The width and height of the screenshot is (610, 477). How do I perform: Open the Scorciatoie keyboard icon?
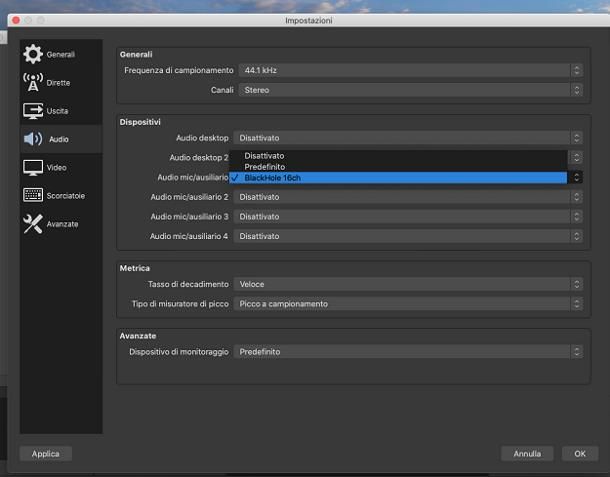click(x=33, y=195)
